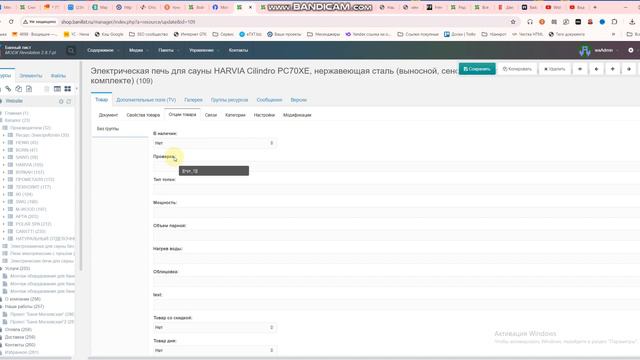The height and width of the screenshot is (360, 640).
Task: Click the table view icon in tree toolbar
Action: pyautogui.click(x=57, y=89)
